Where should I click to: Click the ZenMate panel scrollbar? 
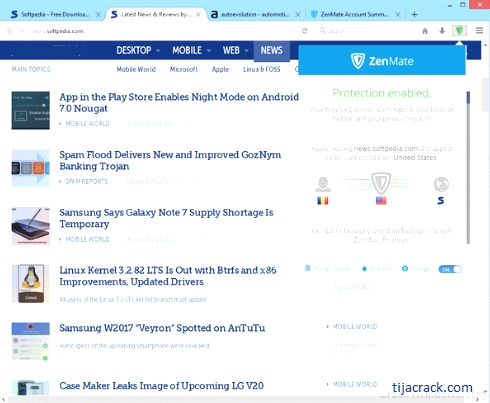pos(468,167)
